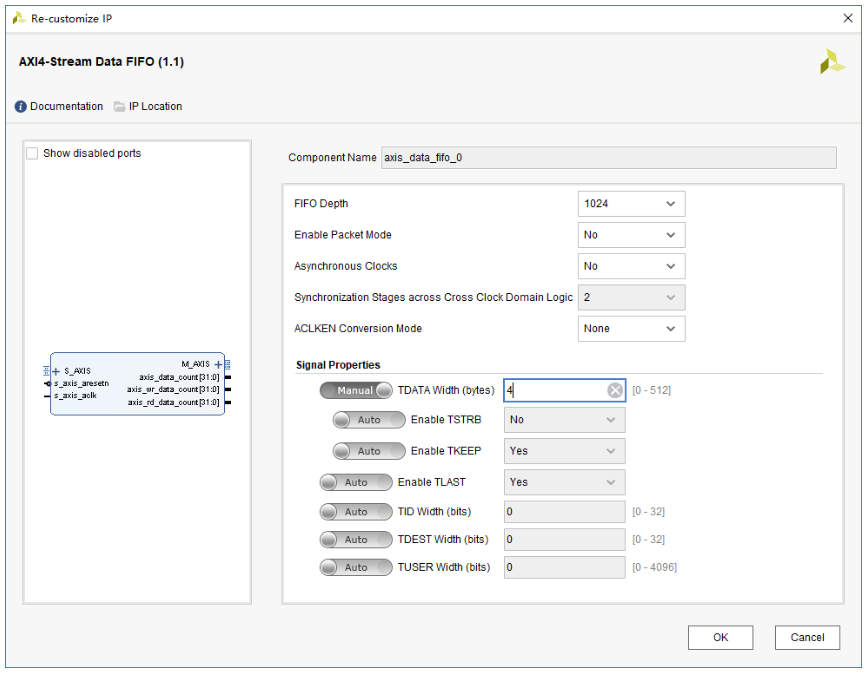Open the Asynchronous Clocks dropdown
The width and height of the screenshot is (866, 673).
coord(631,266)
